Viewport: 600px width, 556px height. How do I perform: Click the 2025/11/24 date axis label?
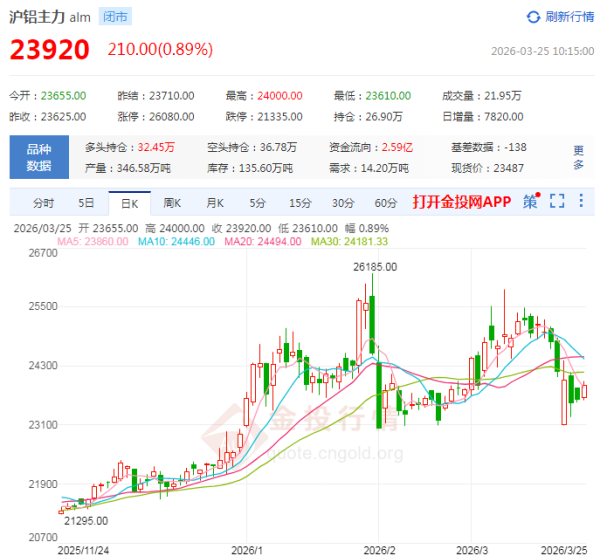pos(83,550)
